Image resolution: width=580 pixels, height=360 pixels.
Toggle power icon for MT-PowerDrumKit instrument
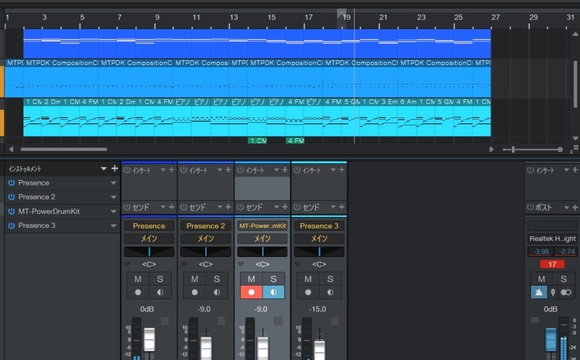[x=11, y=211]
